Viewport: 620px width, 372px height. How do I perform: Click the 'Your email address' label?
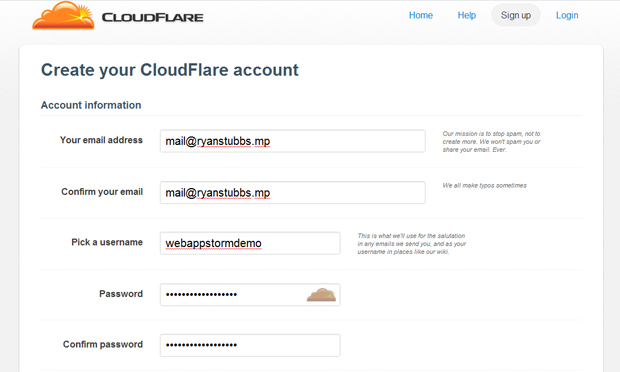point(101,140)
